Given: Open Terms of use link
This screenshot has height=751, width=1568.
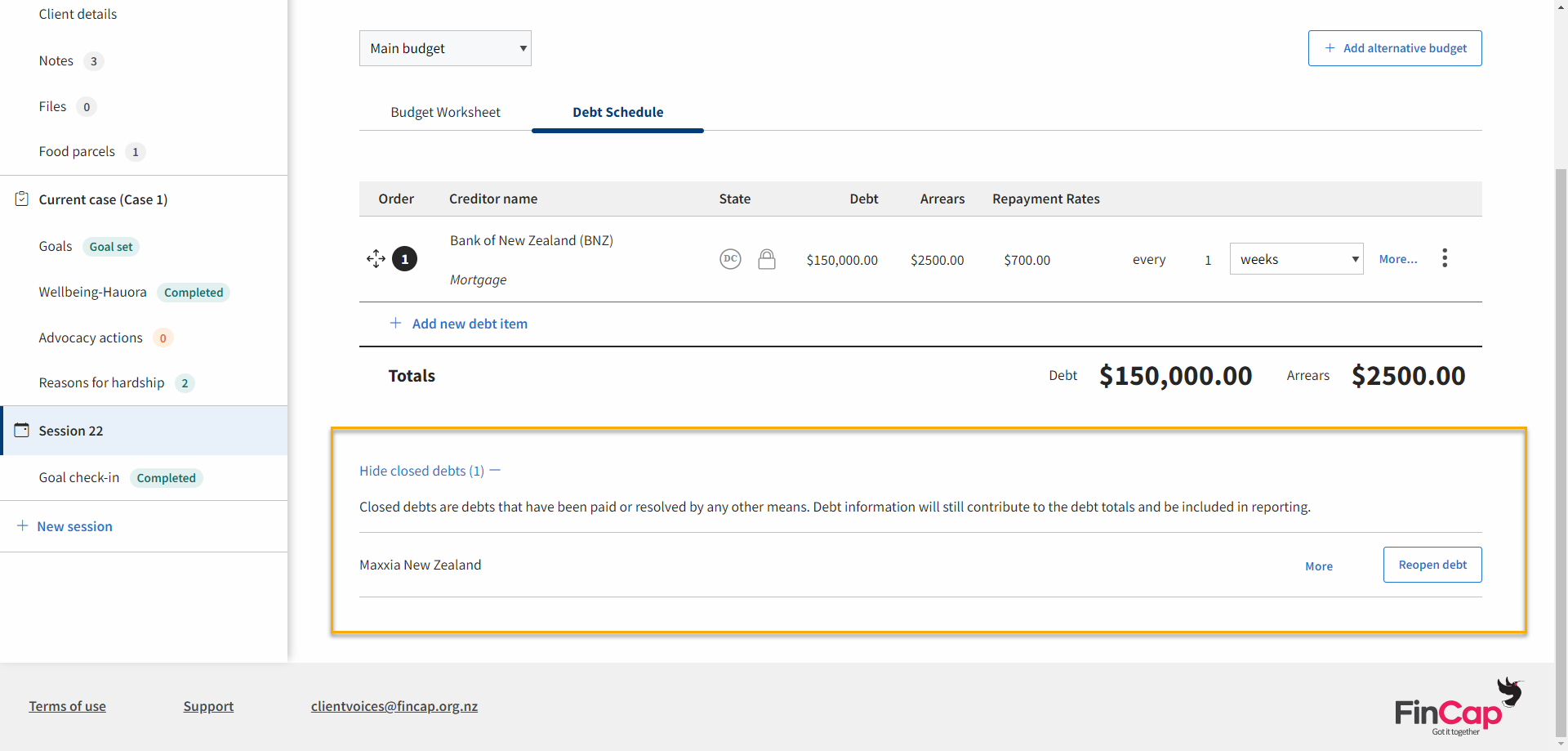Looking at the screenshot, I should 67,706.
